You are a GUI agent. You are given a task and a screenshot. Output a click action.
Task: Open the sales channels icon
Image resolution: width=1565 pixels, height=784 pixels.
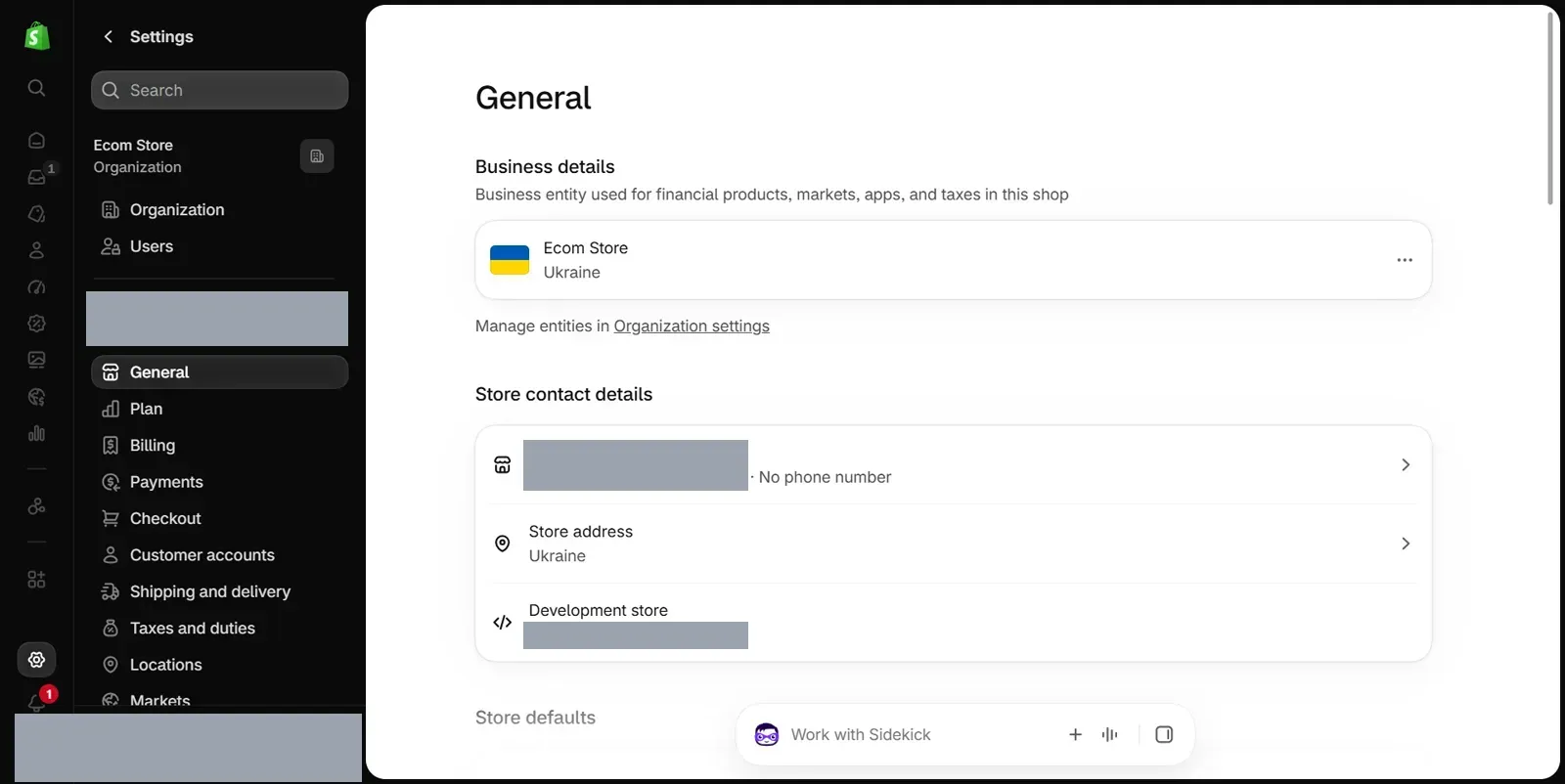(x=36, y=506)
